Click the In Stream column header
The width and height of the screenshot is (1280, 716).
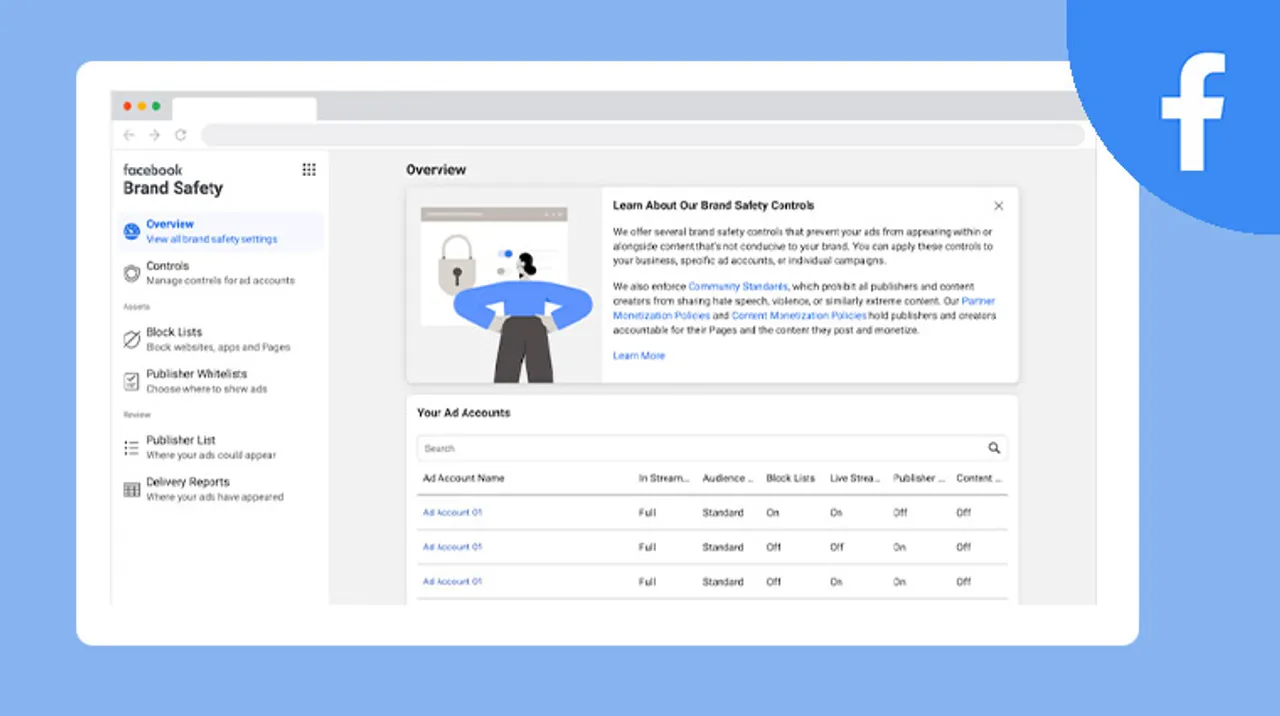[664, 479]
